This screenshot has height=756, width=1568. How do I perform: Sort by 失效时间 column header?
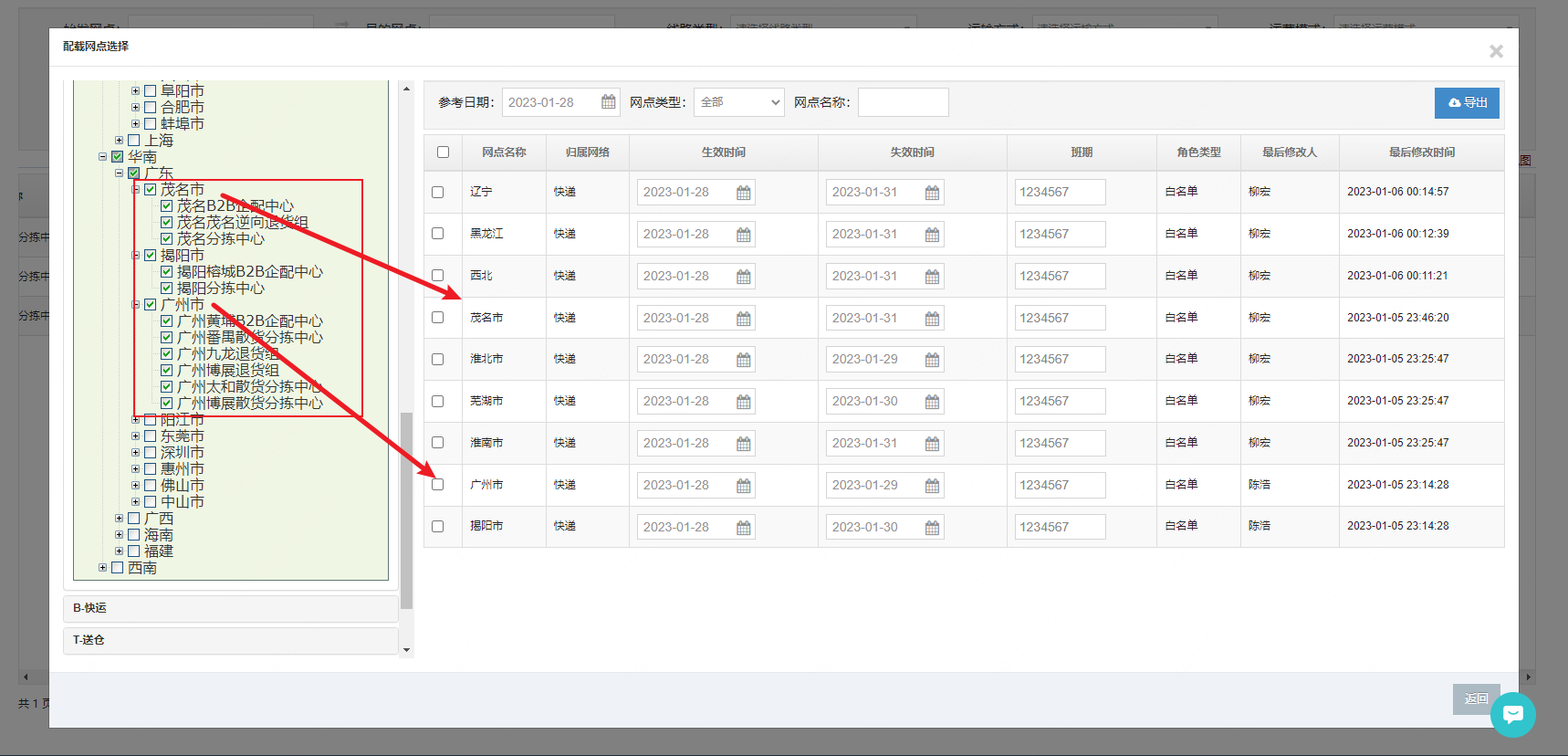coord(912,152)
